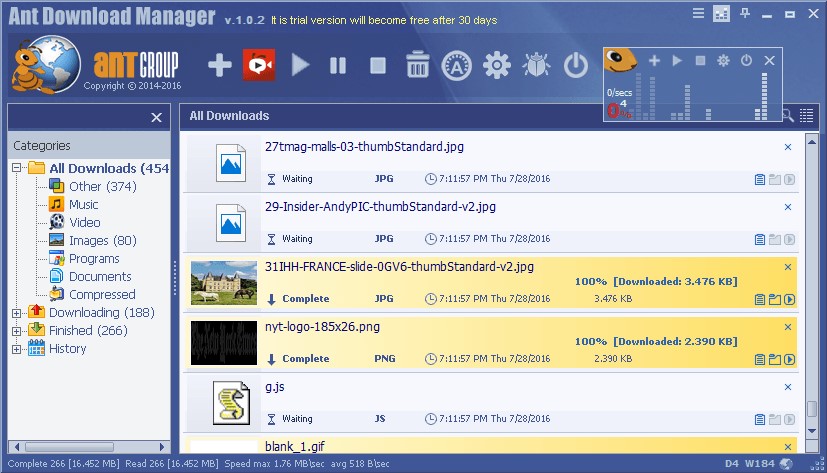Collapse the All Downloads tree node
The height and width of the screenshot is (473, 827).
(x=16, y=168)
